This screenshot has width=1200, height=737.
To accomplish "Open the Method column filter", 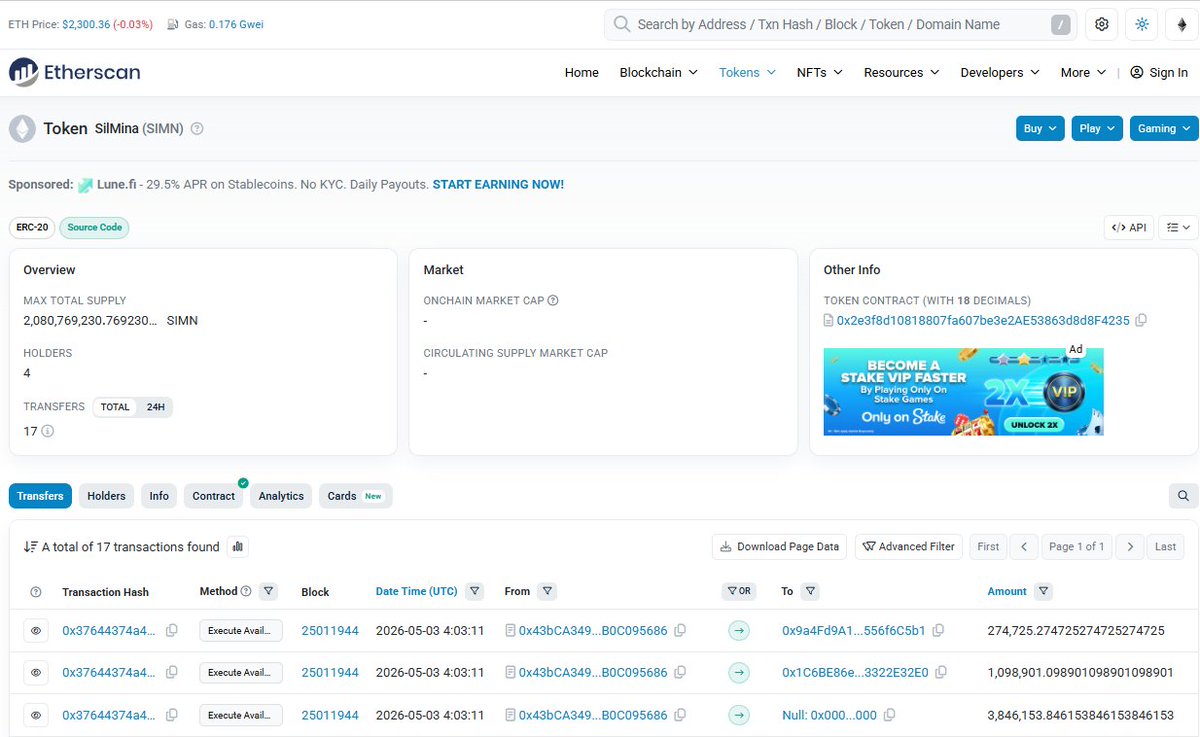I will (x=268, y=591).
